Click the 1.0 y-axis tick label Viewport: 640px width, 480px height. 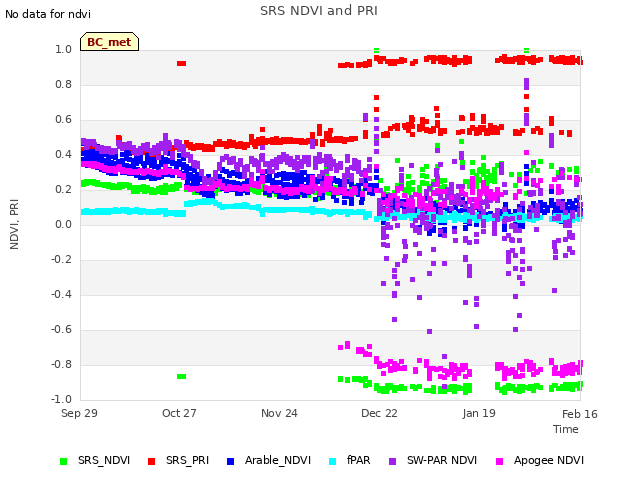pyautogui.click(x=63, y=49)
